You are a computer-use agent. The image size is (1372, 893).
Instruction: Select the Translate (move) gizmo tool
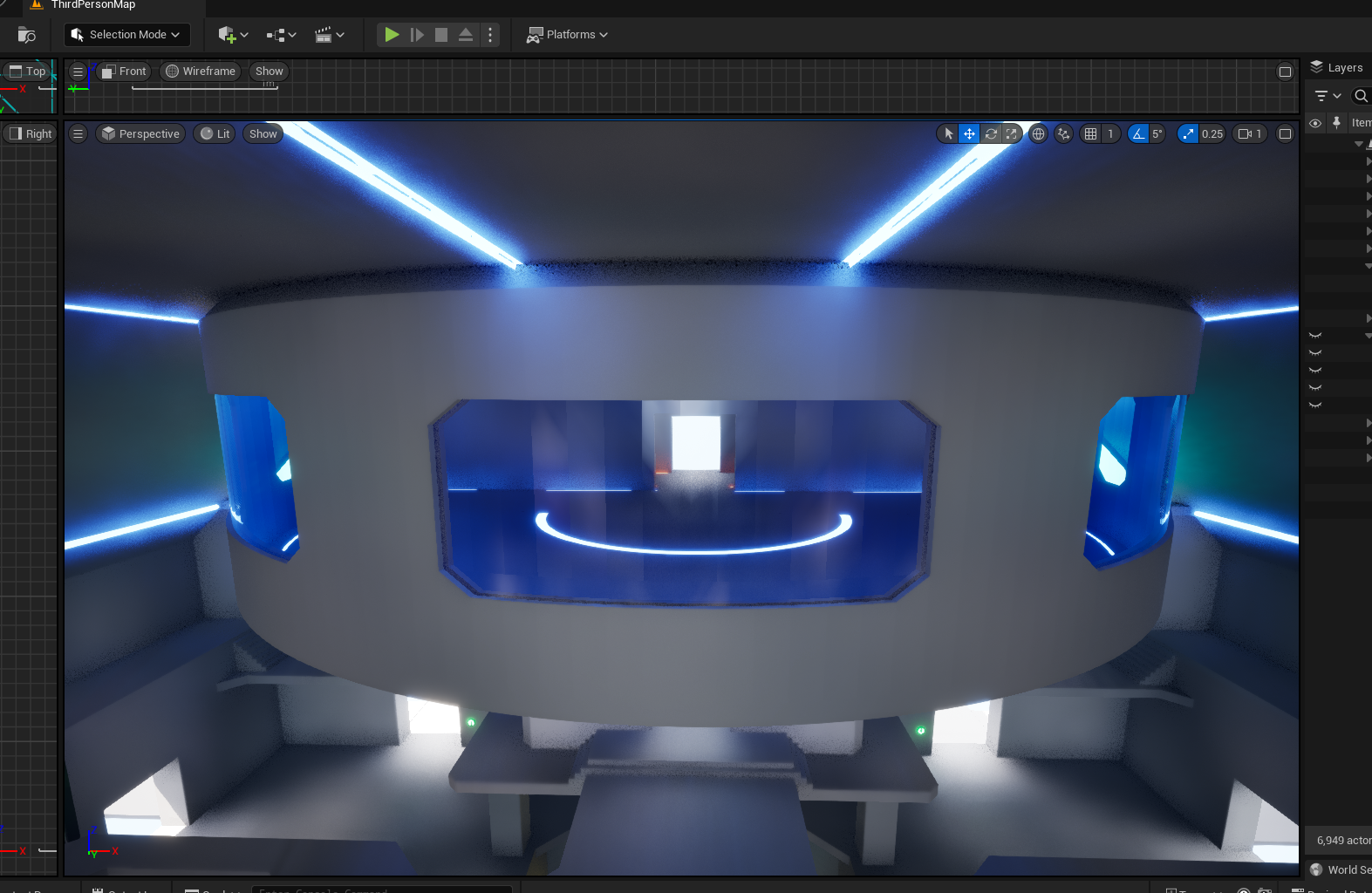(969, 133)
